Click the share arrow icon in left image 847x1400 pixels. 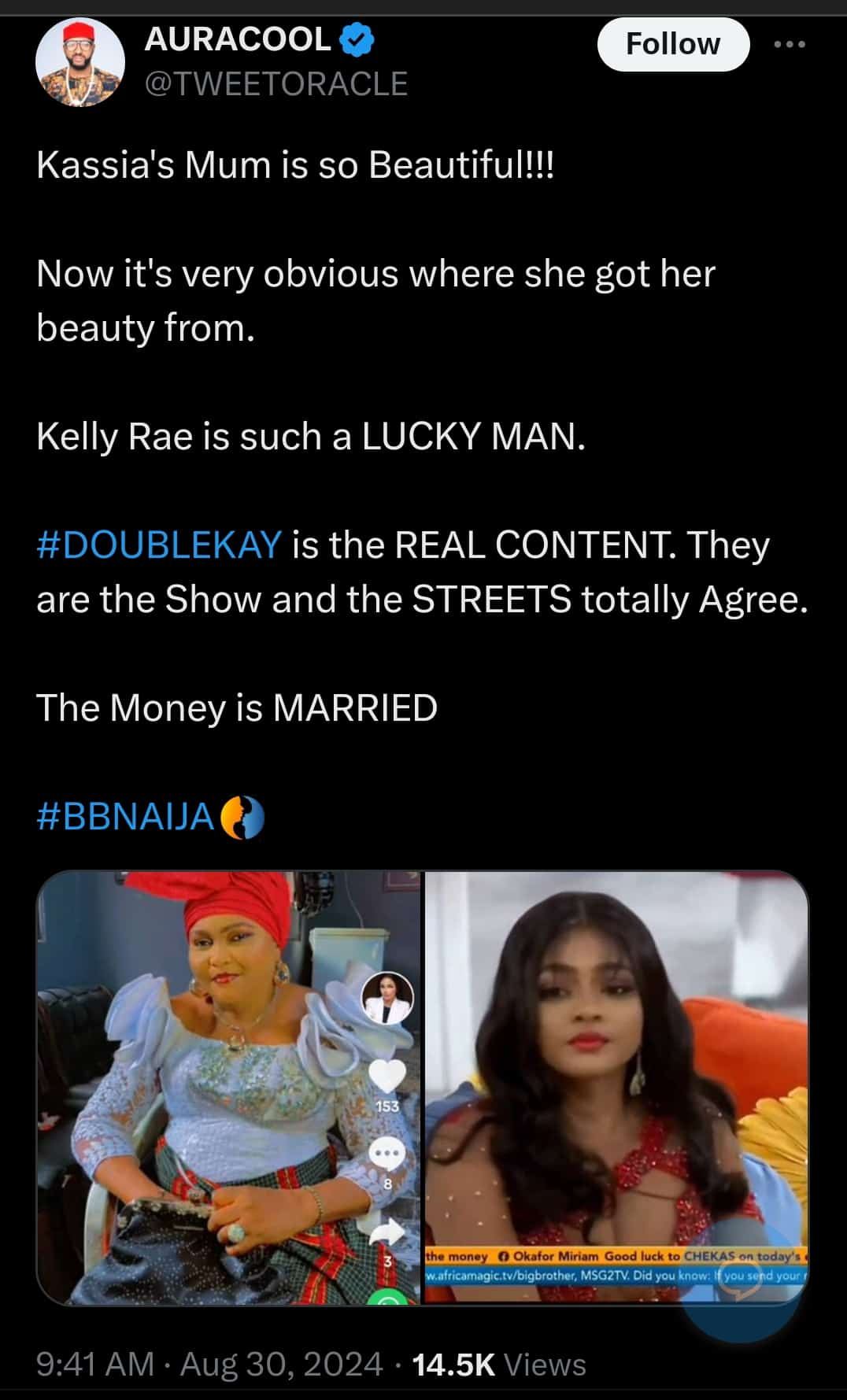(x=387, y=1232)
